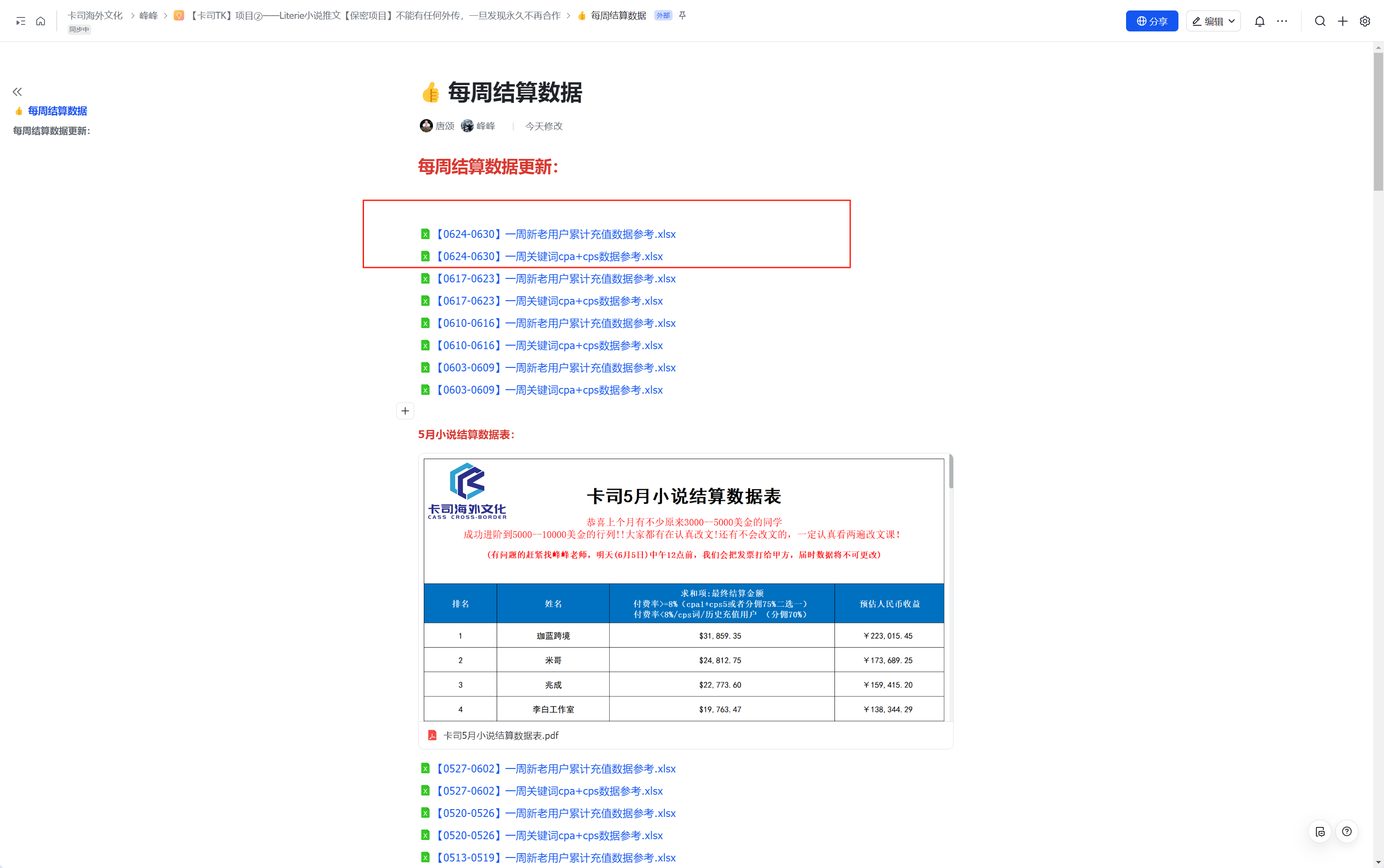Click the 同步中 sync status label
Screen dimensions: 1384x868
pyautogui.click(x=79, y=29)
